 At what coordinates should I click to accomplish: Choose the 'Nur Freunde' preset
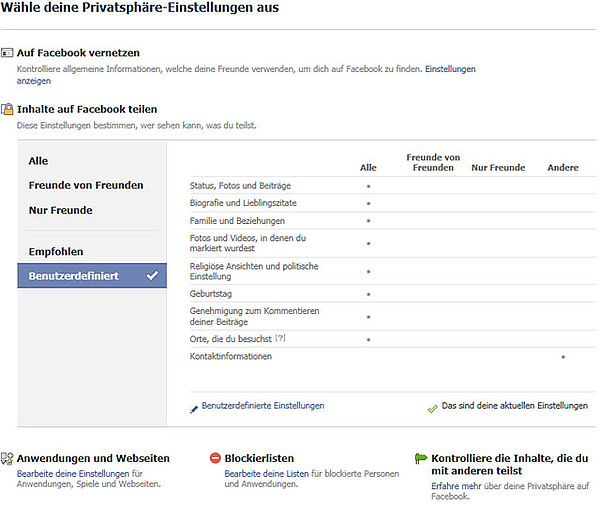coord(61,210)
